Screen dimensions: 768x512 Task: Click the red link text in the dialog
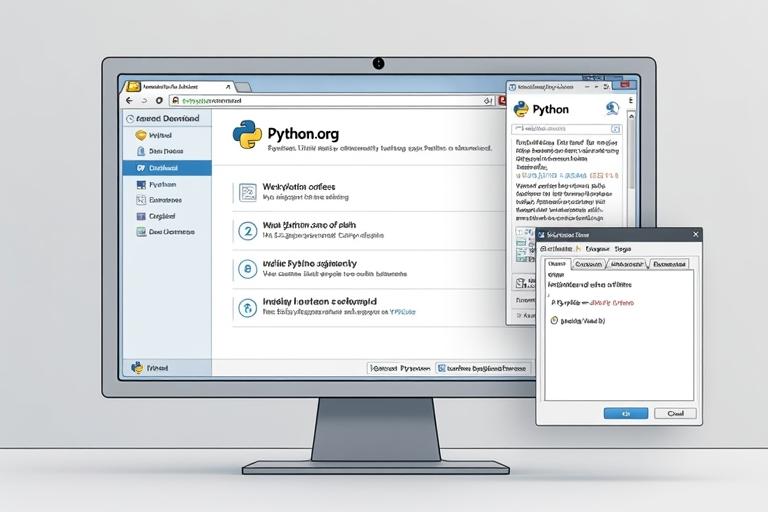coord(612,303)
